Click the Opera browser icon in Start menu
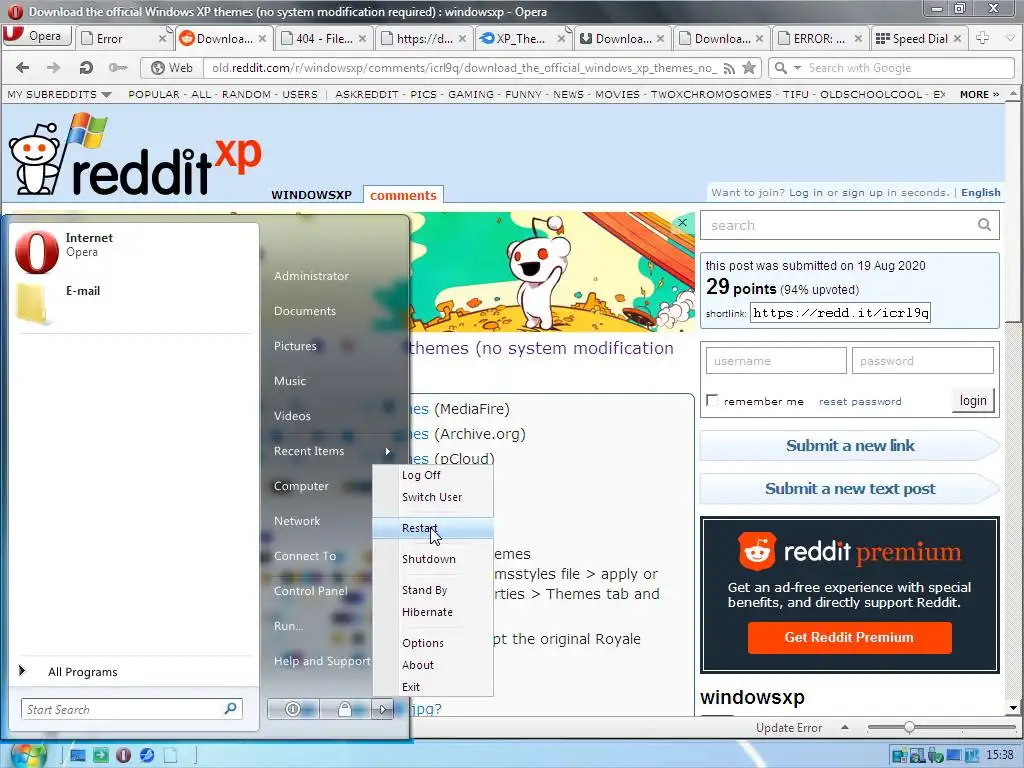Image resolution: width=1024 pixels, height=768 pixels. pos(37,252)
